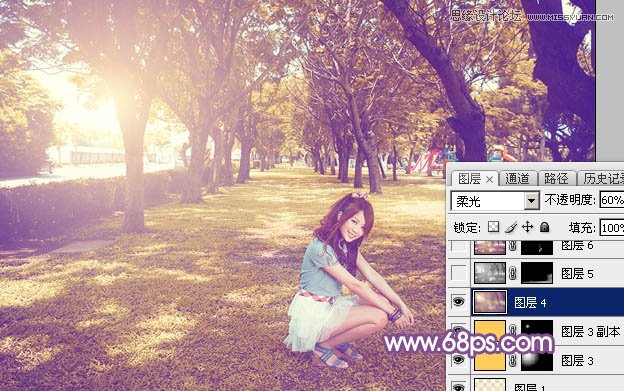Viewport: 624px width, 391px height.
Task: Hide 图层 4 using its eye icon
Action: coord(458,302)
